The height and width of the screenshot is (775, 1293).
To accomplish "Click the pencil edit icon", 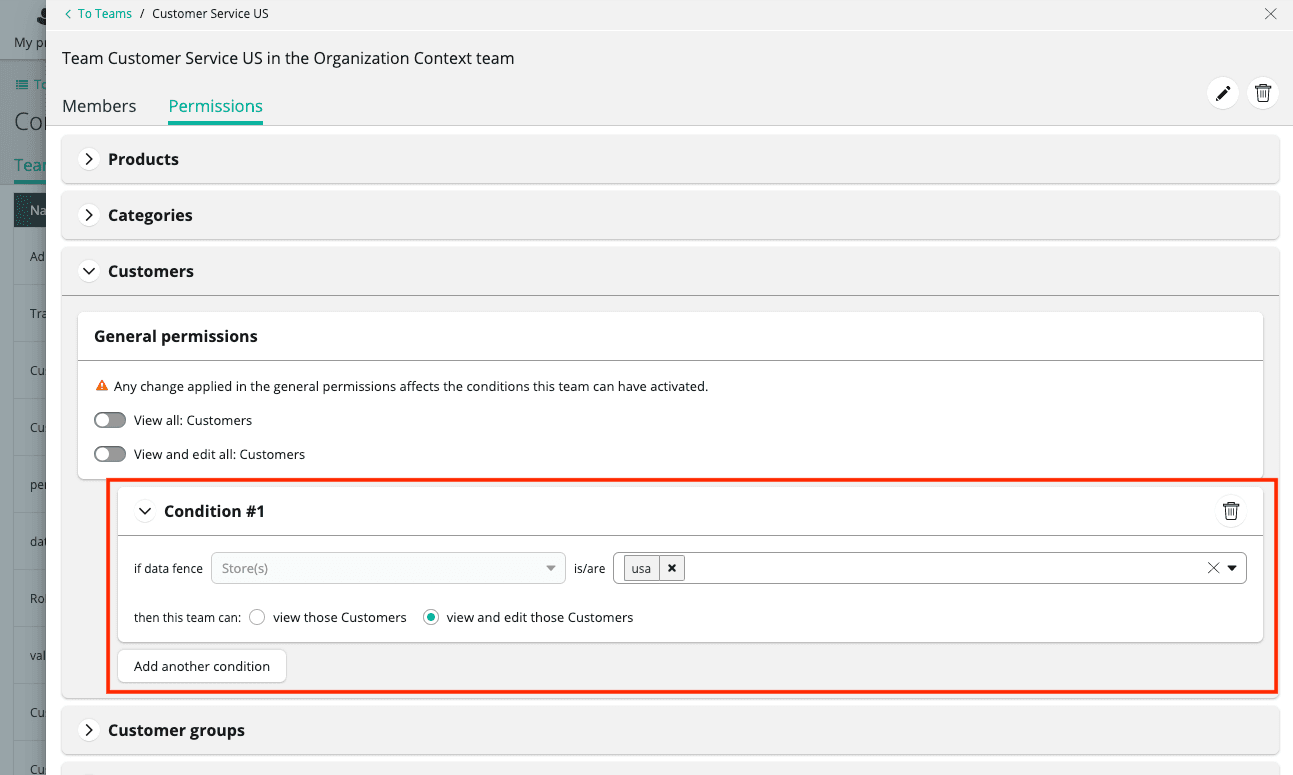I will click(x=1223, y=92).
